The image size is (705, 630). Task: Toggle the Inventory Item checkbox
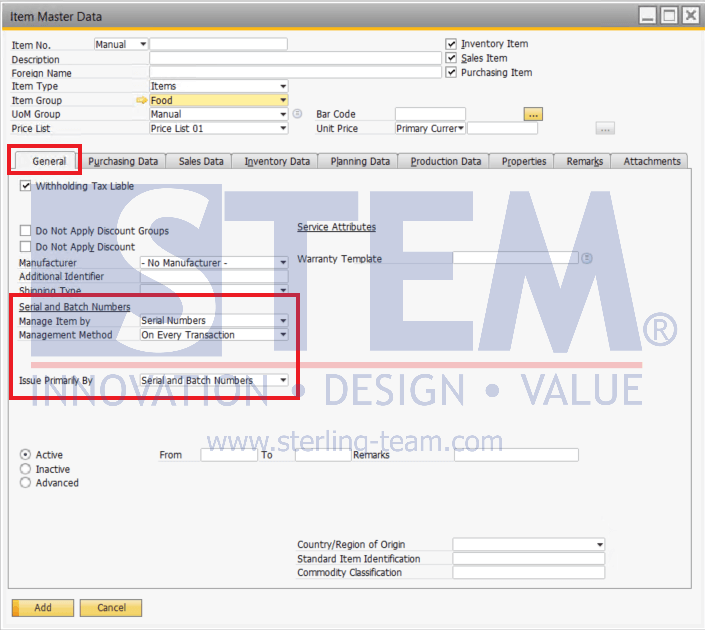click(x=451, y=44)
